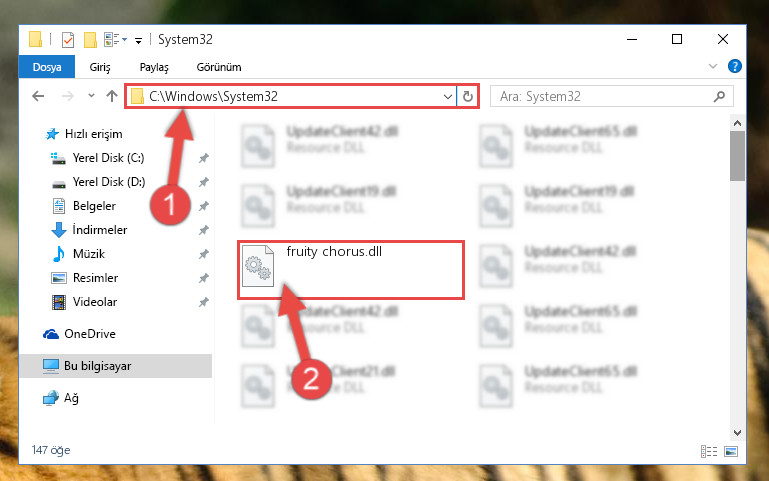Open the Dosya menu tab

pyautogui.click(x=47, y=67)
